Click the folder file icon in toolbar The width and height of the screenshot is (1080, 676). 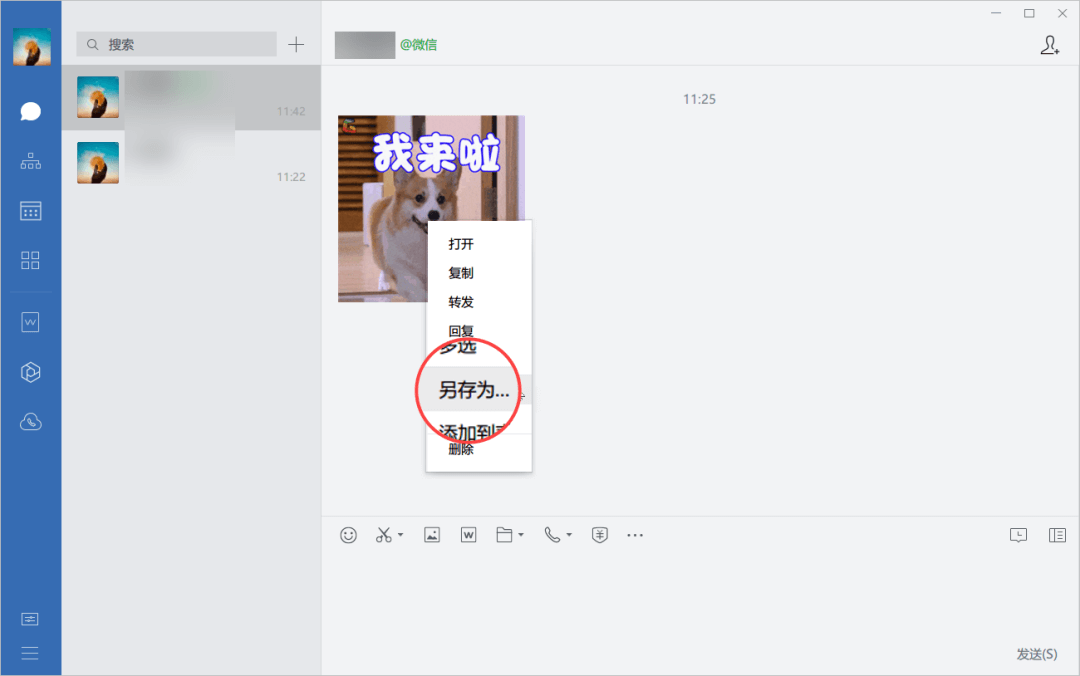click(504, 535)
